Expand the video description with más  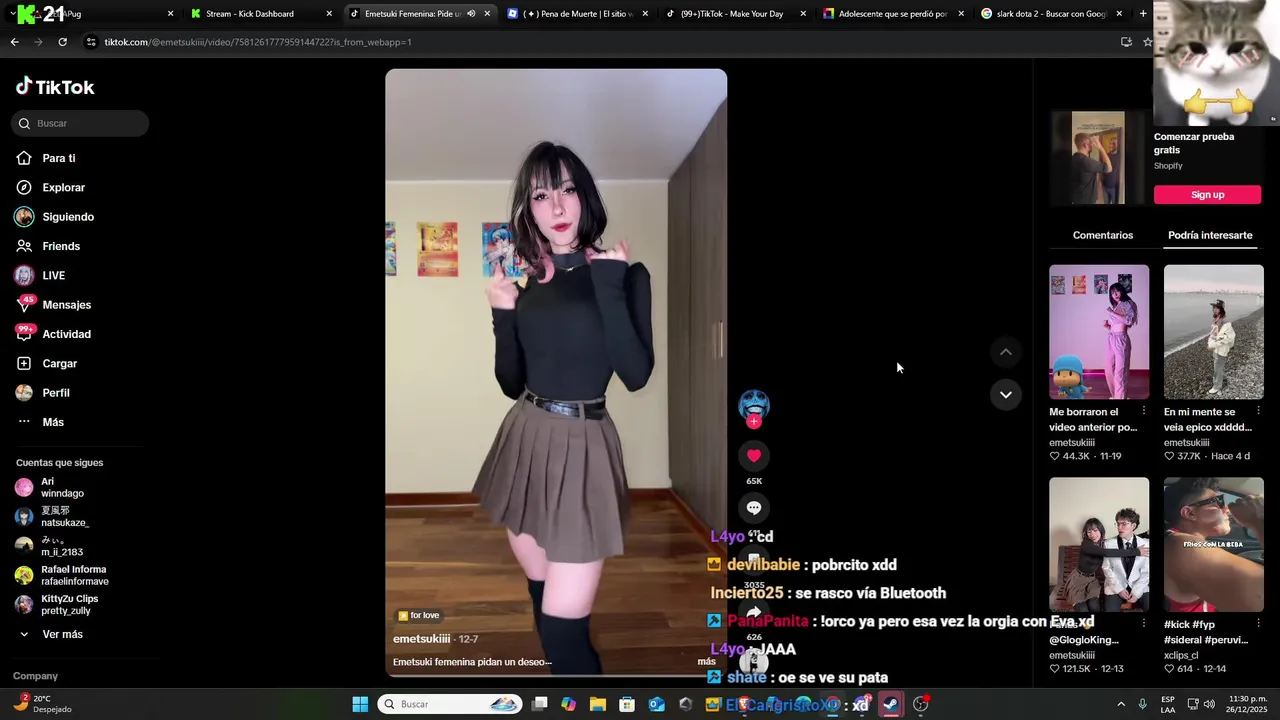706,662
